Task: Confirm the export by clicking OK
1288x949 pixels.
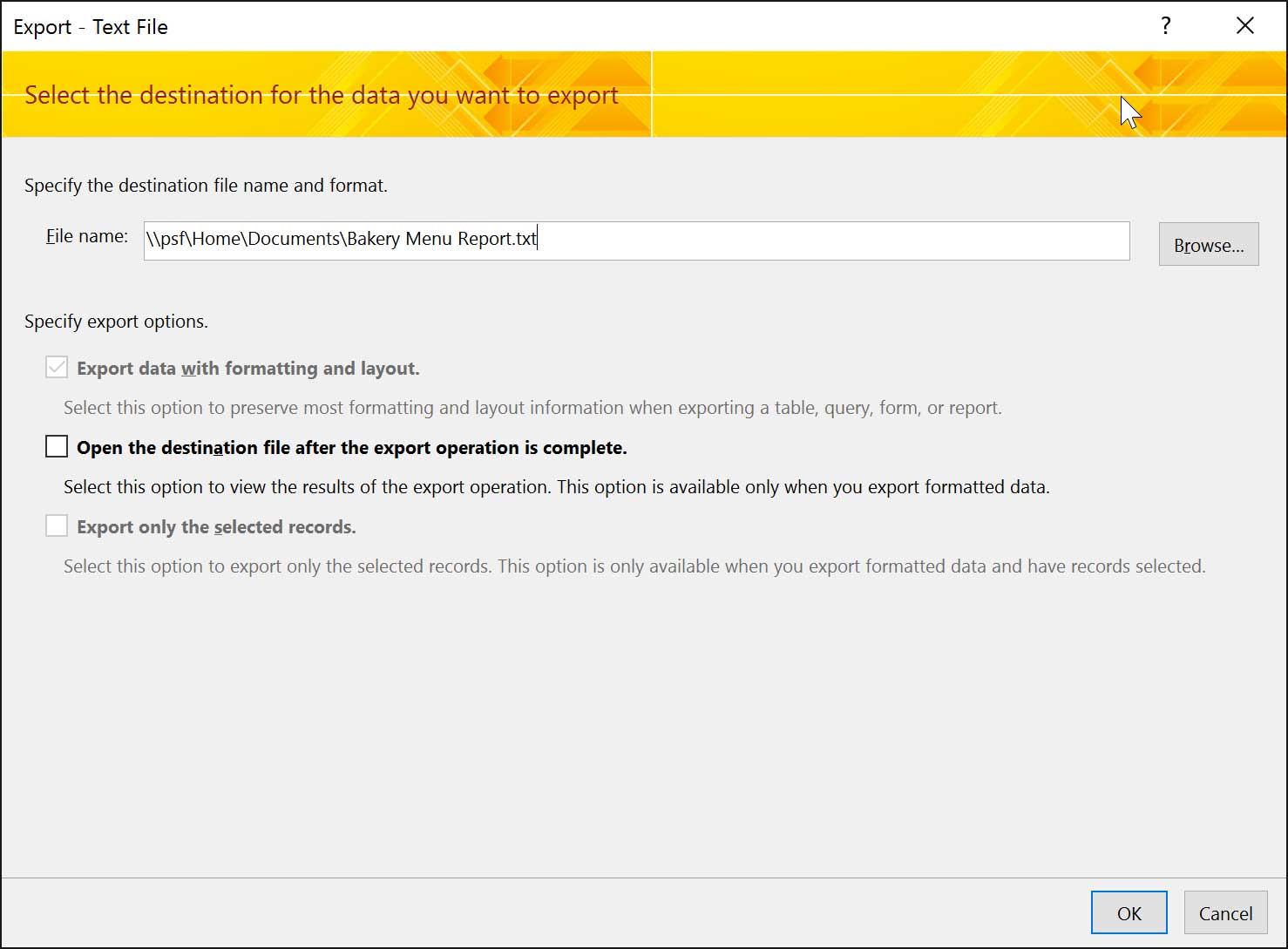Action: coord(1129,912)
